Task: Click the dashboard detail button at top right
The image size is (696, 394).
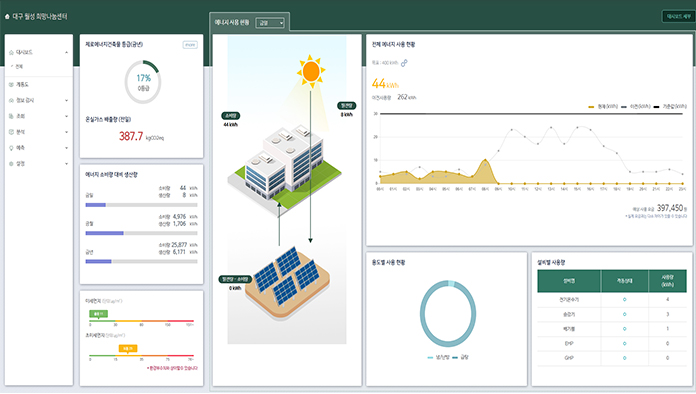Action: 678,16
